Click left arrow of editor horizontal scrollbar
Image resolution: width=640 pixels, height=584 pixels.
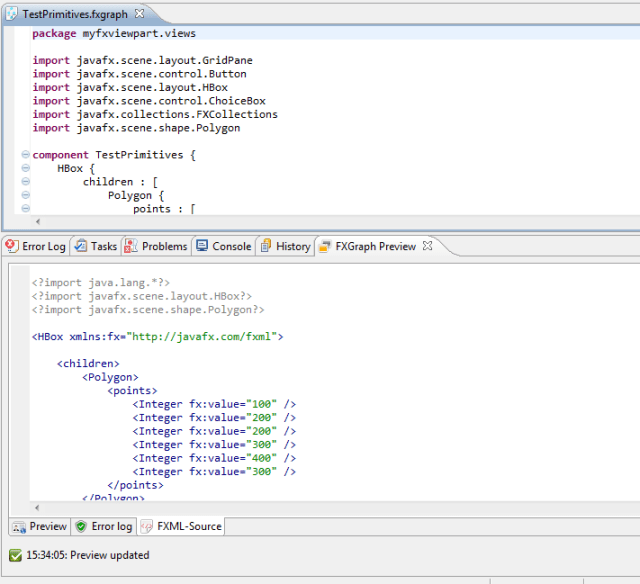pyautogui.click(x=39, y=222)
